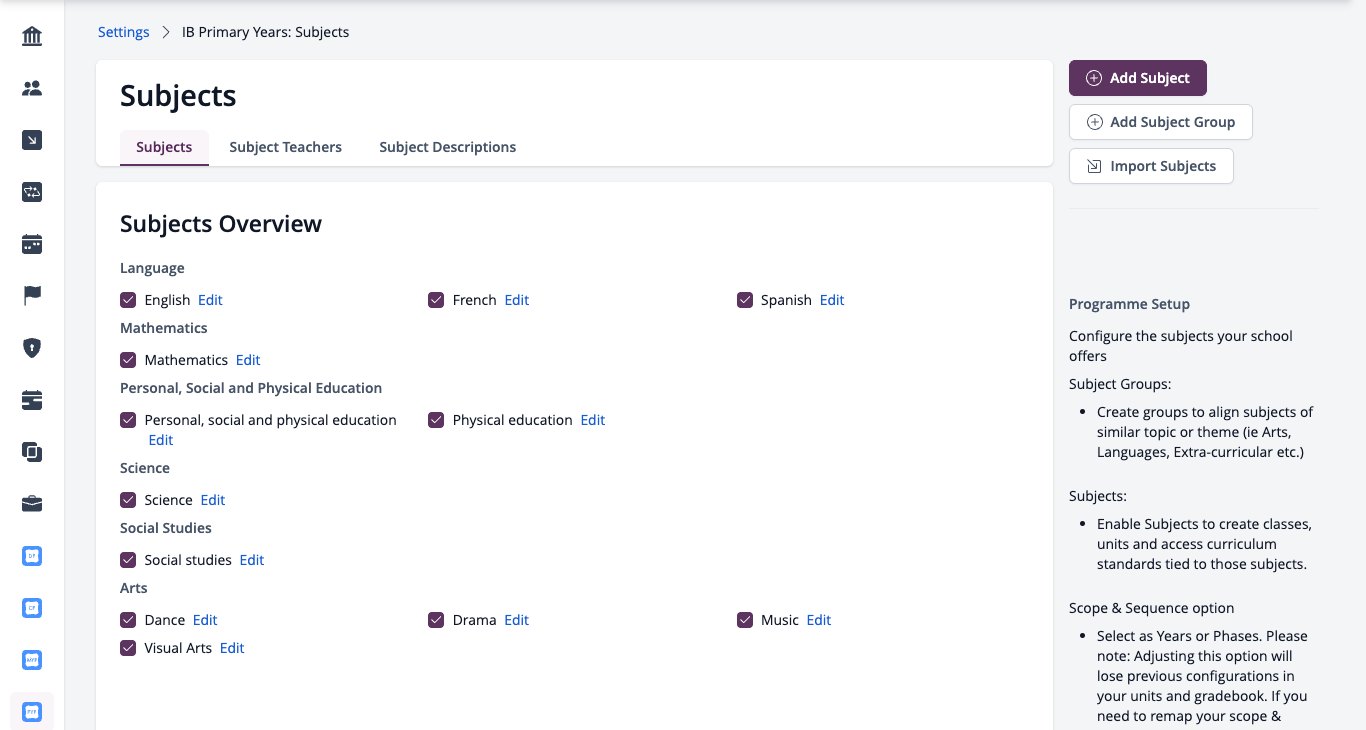Open the swap arrows transfer icon in sidebar
The height and width of the screenshot is (730, 1366).
[32, 193]
